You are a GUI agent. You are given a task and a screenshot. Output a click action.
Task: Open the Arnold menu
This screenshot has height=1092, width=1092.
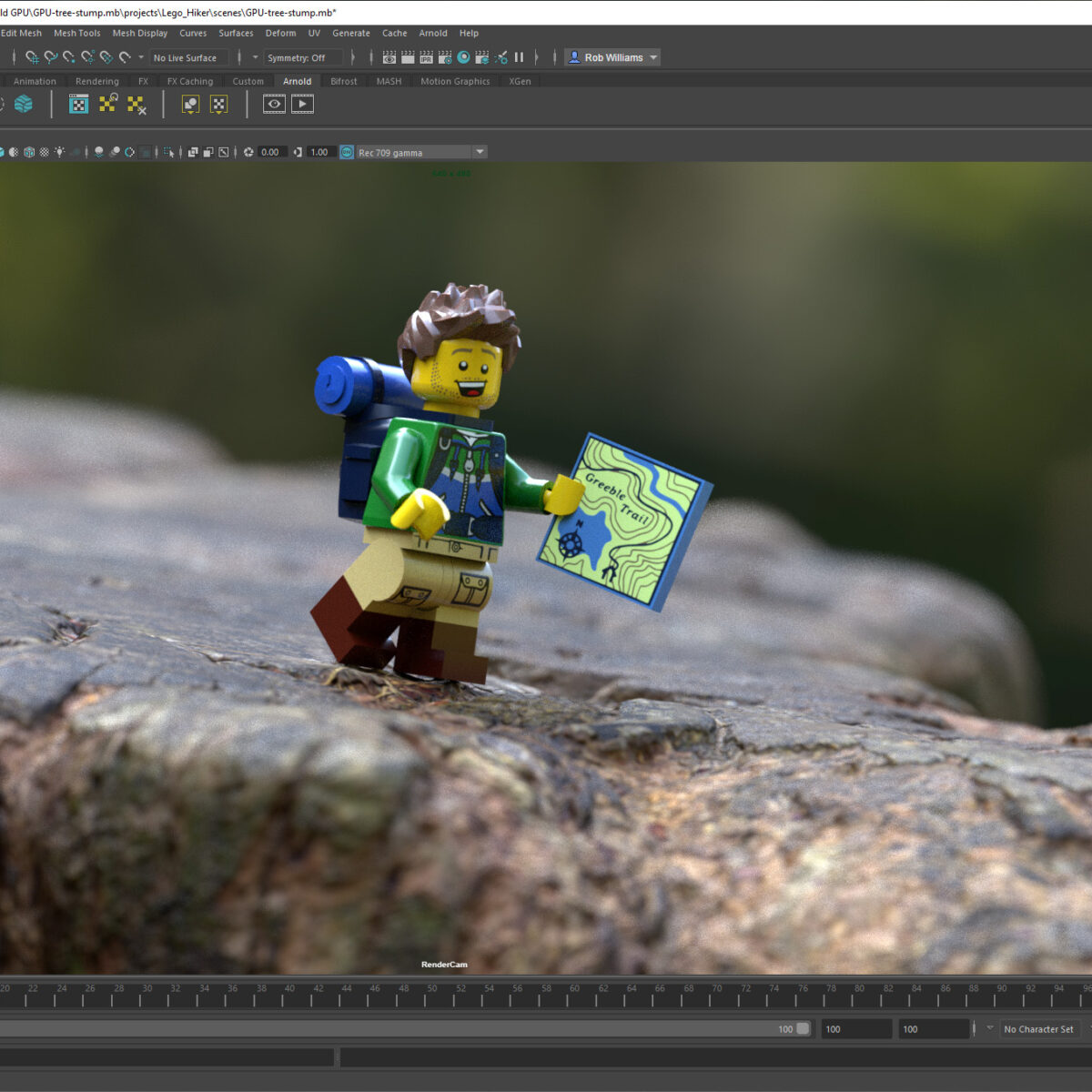pos(433,33)
